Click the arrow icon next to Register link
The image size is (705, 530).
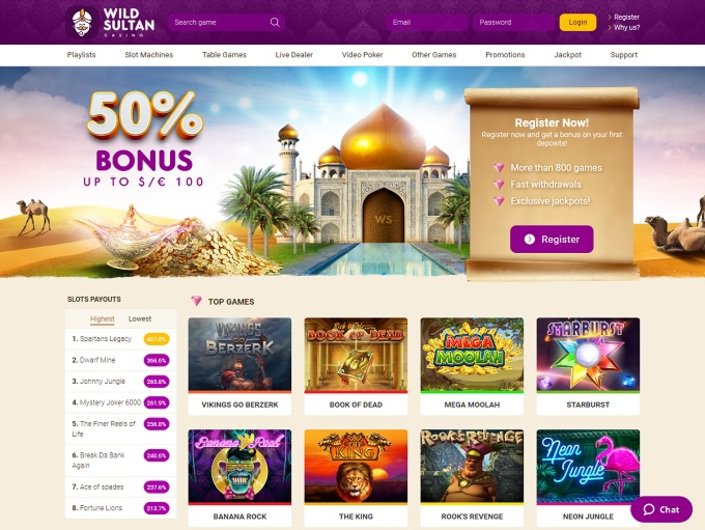610,17
